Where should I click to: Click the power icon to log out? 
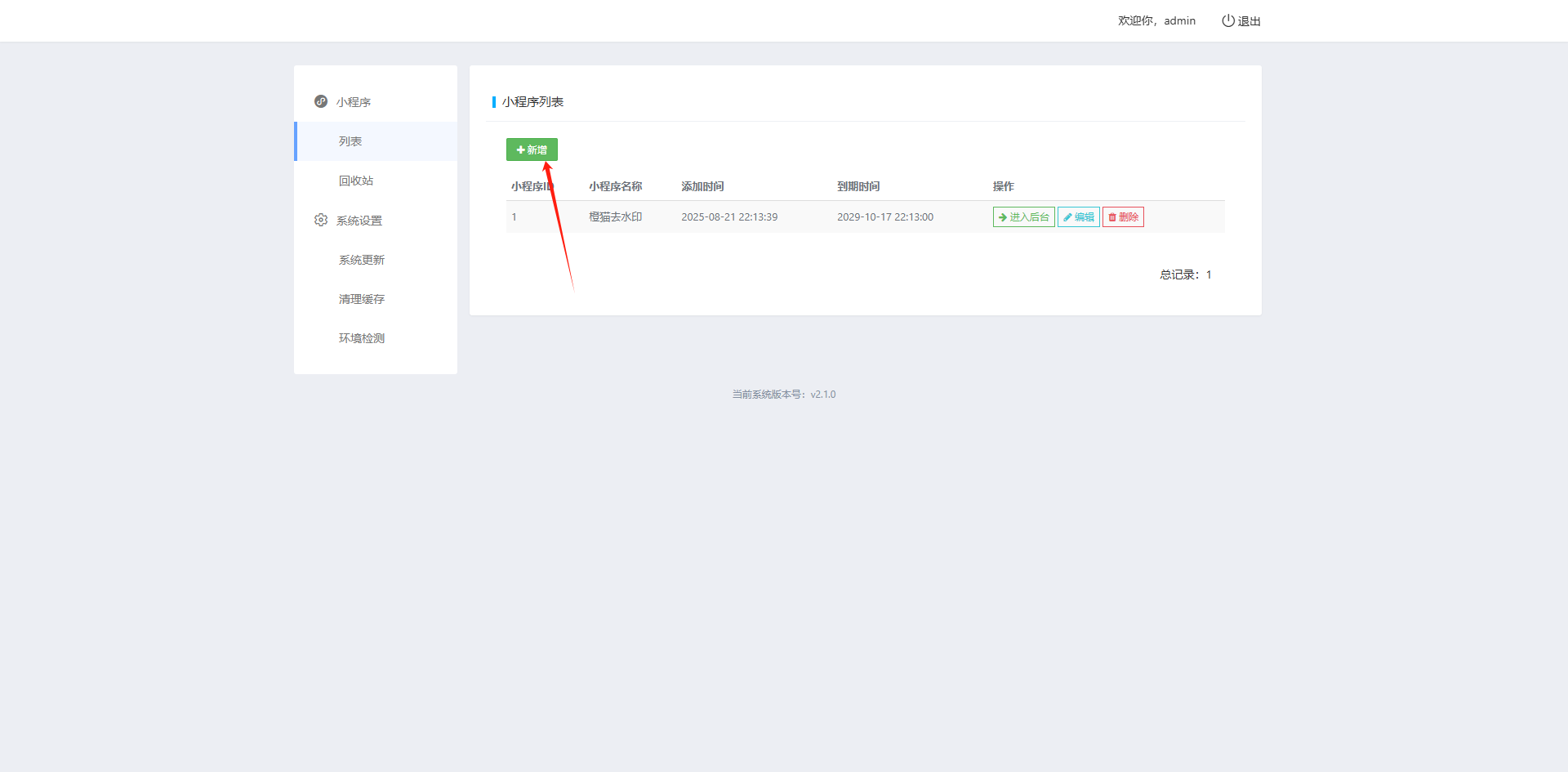[1227, 20]
